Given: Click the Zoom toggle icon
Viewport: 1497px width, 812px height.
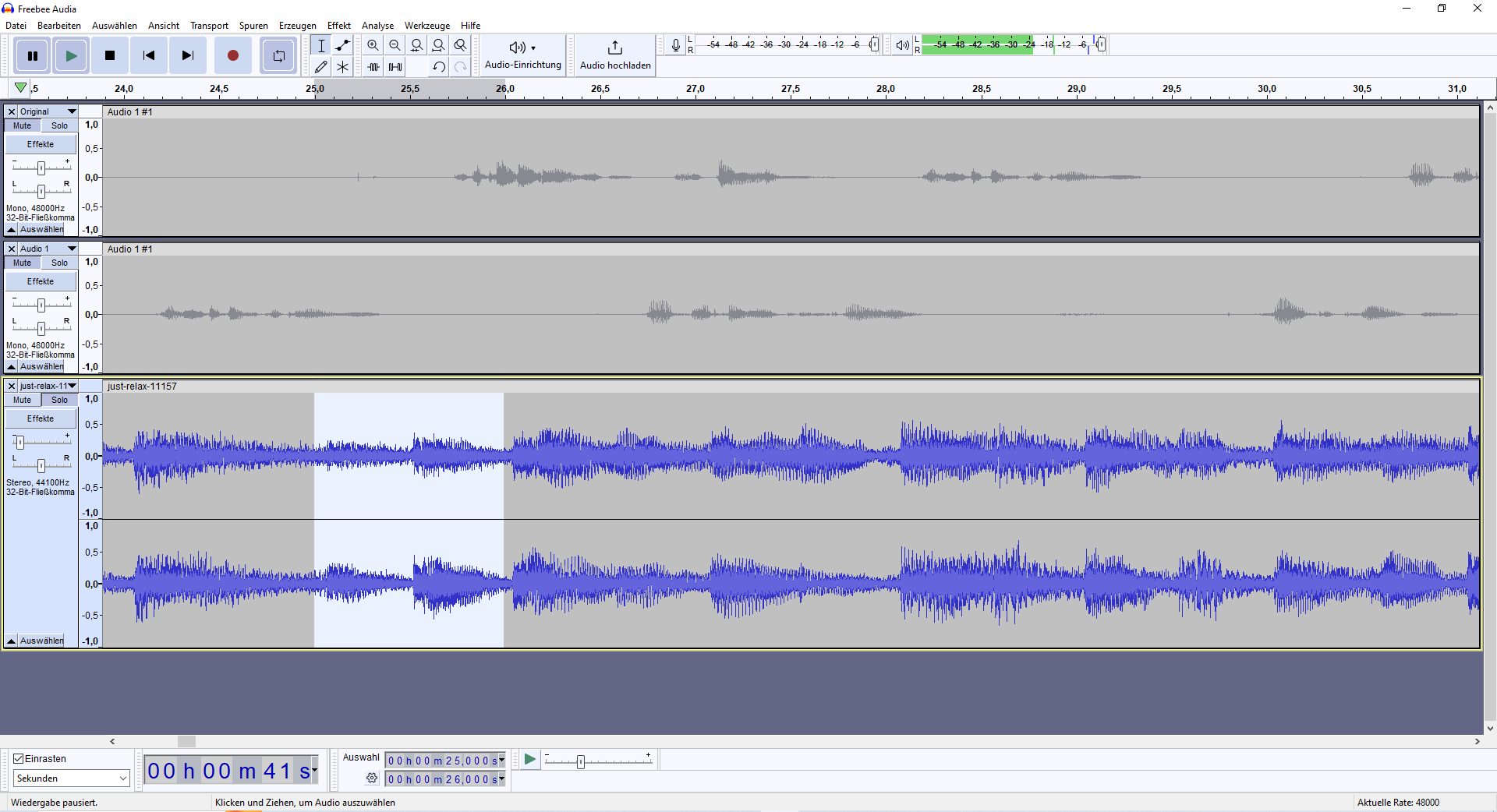Looking at the screenshot, I should [461, 45].
